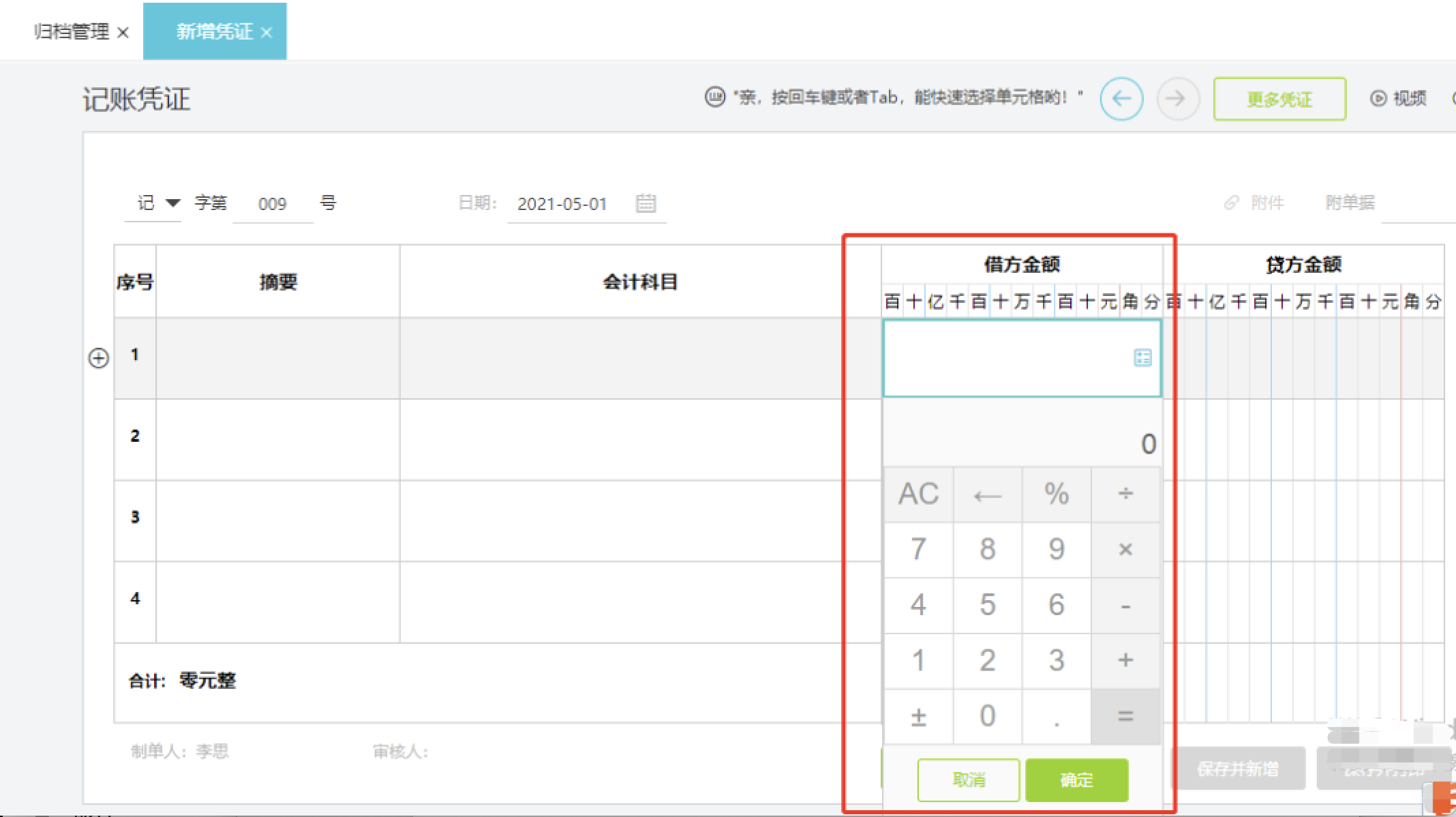This screenshot has height=817, width=1456.
Task: Tap calculator digit 6
Action: 1057,606
